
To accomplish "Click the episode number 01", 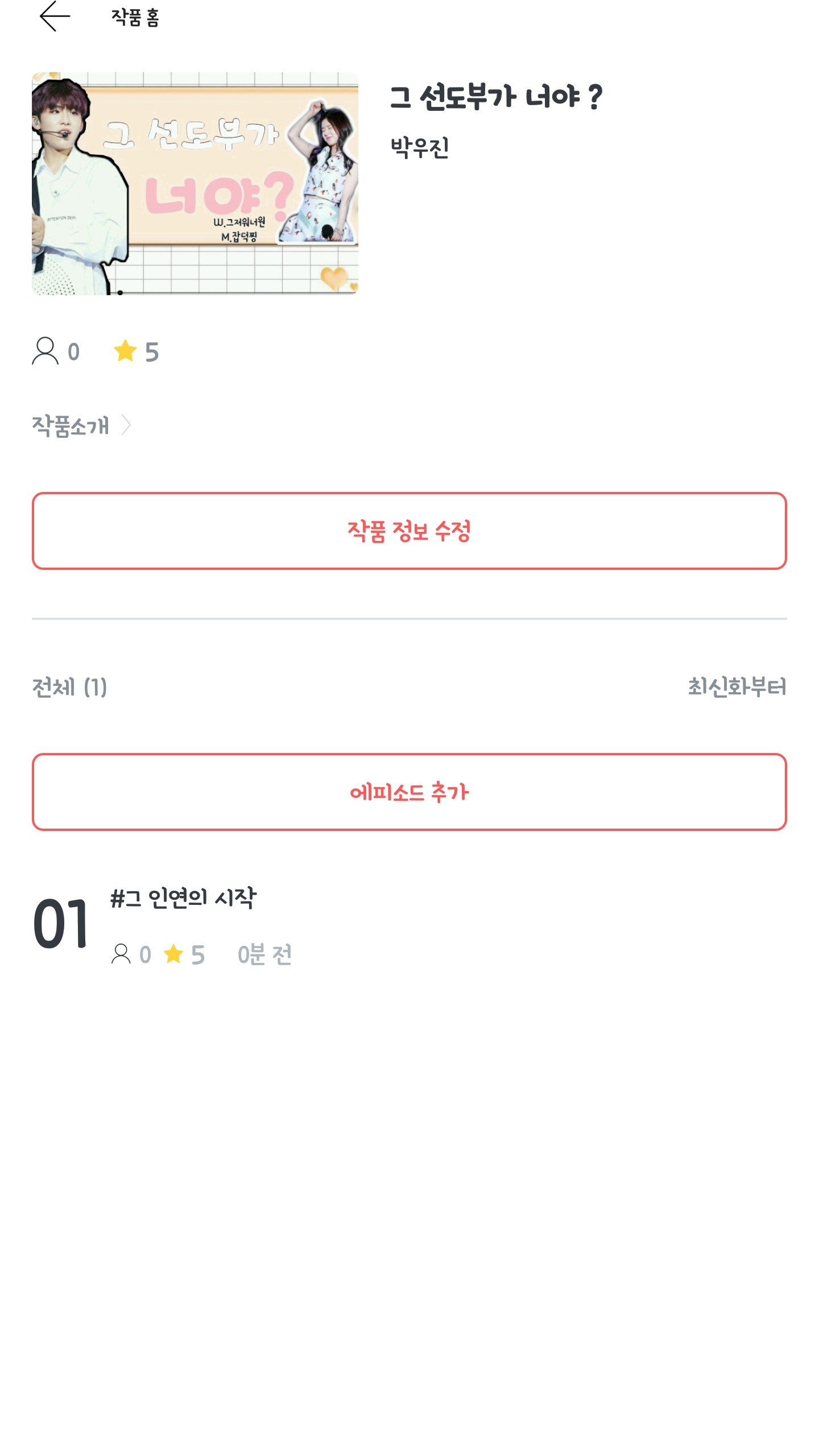I will click(x=60, y=924).
